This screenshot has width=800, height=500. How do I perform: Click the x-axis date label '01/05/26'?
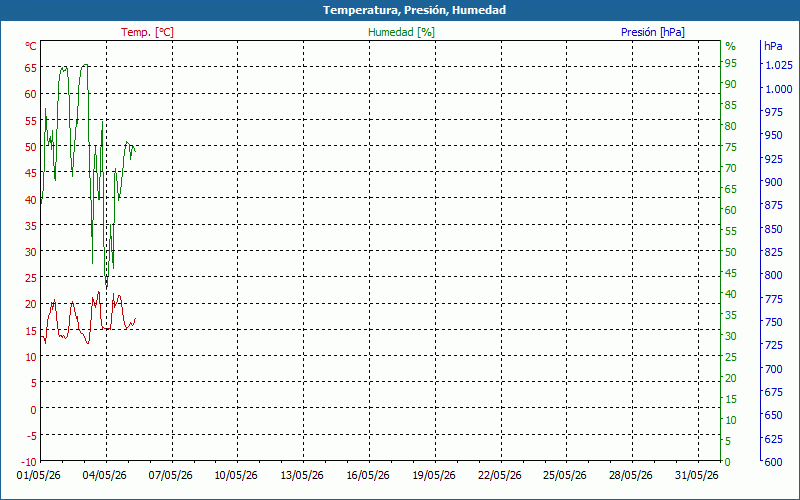coord(38,476)
